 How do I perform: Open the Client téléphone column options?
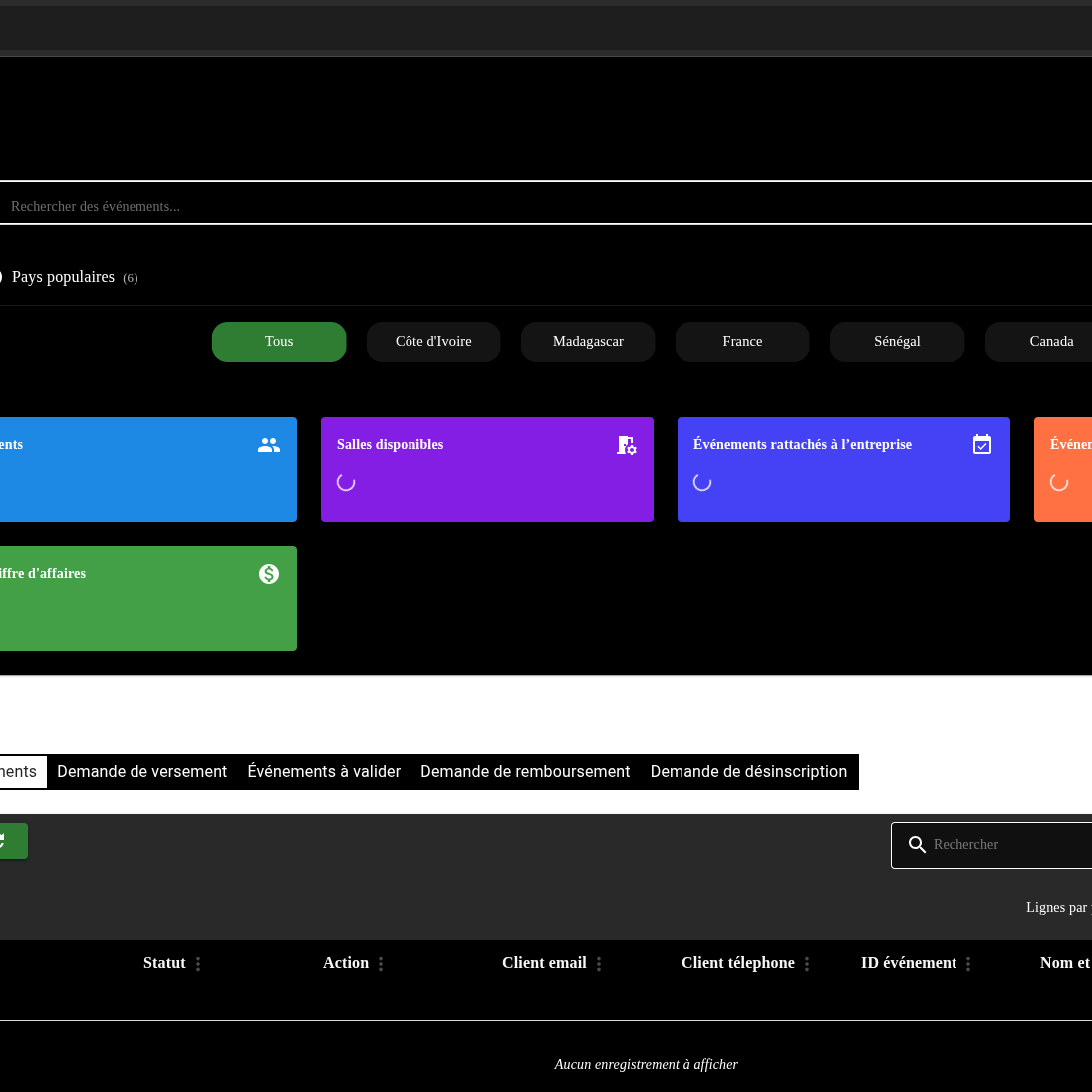coord(807,964)
